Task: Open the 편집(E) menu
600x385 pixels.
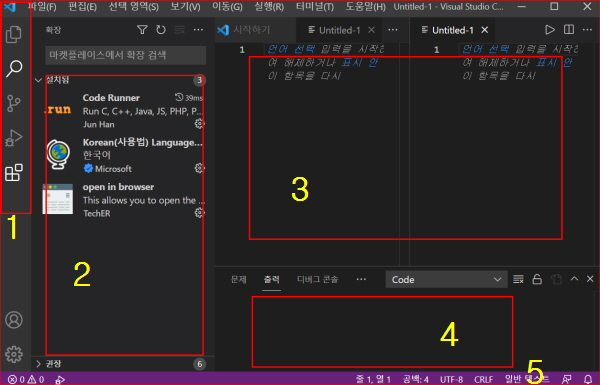Action: 82,7
